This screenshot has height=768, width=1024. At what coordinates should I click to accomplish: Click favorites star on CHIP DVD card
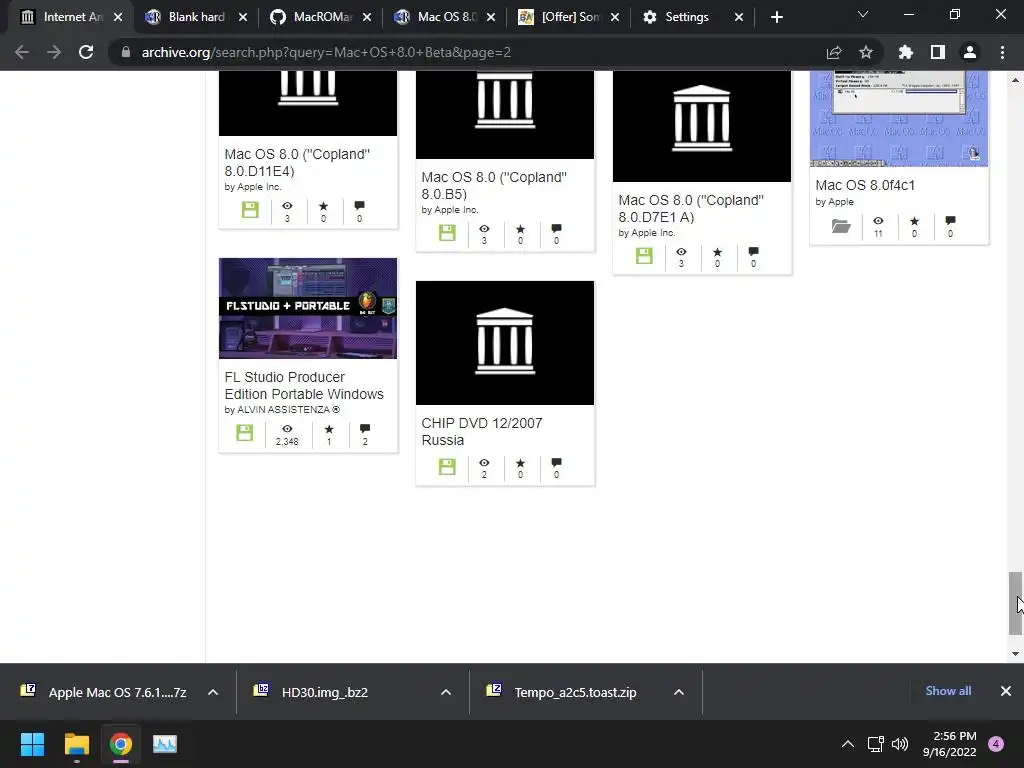[x=520, y=462]
